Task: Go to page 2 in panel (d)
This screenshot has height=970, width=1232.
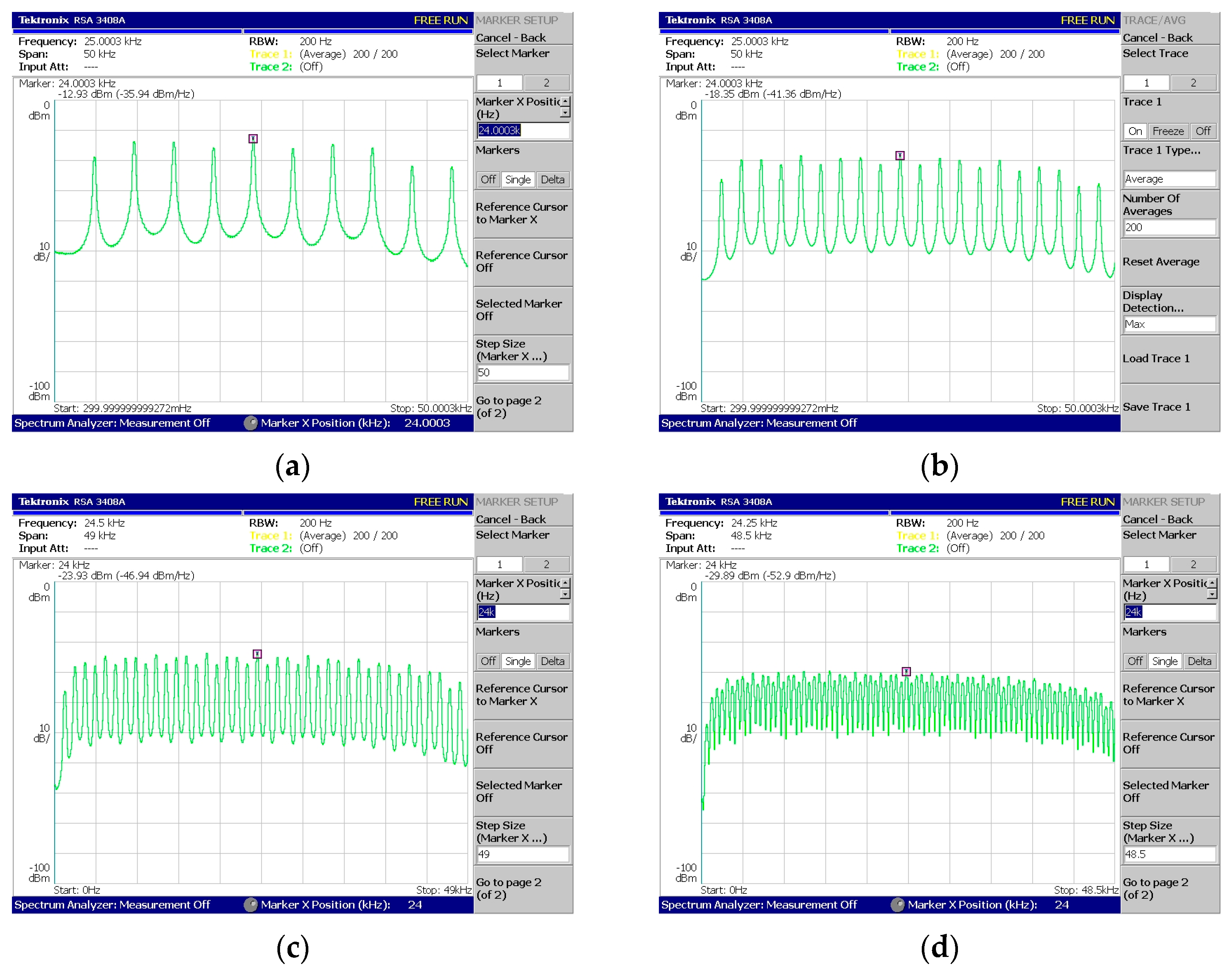Action: [1170, 889]
